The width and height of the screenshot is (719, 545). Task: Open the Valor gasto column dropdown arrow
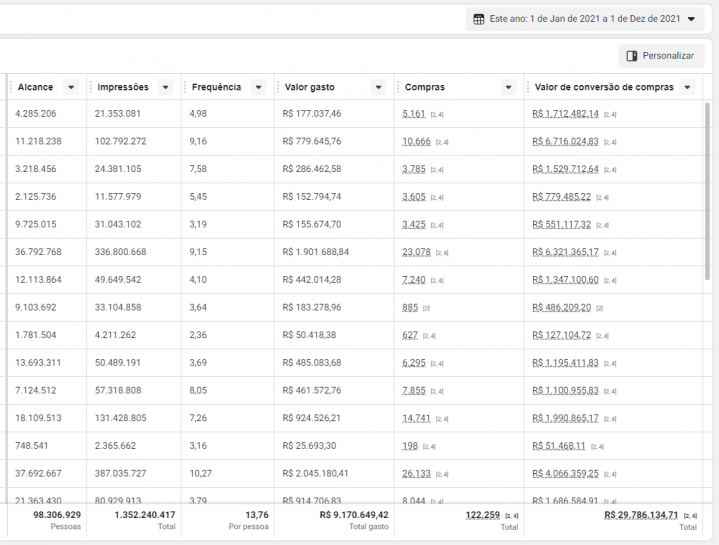378,88
